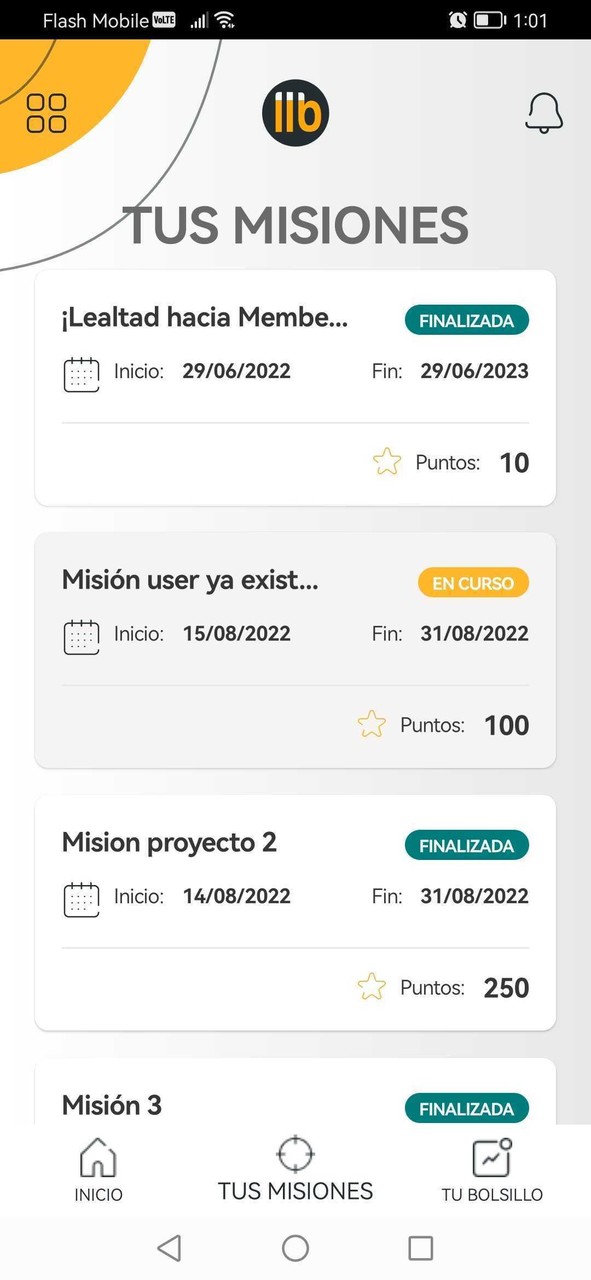Tap the calendar icon on Misión user card
Screen dimensions: 591x1280
coord(81,634)
